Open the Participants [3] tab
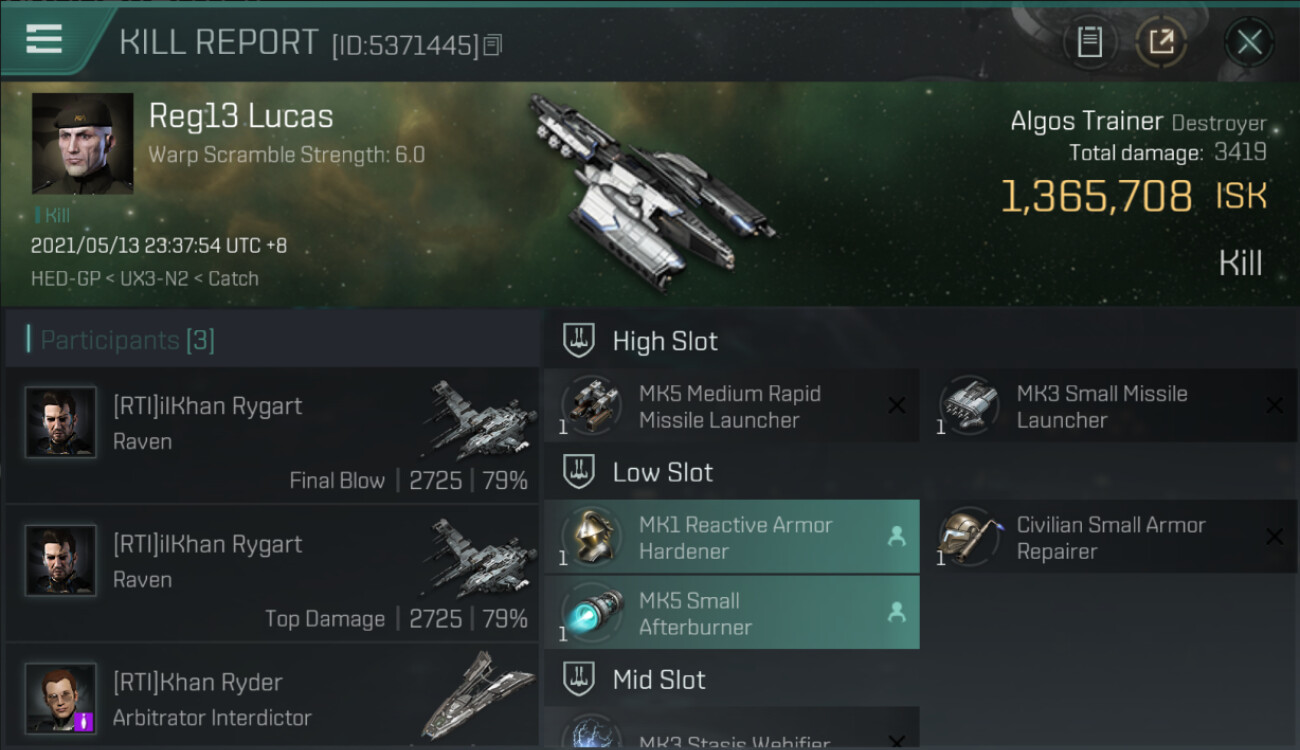This screenshot has height=750, width=1300. [x=127, y=340]
